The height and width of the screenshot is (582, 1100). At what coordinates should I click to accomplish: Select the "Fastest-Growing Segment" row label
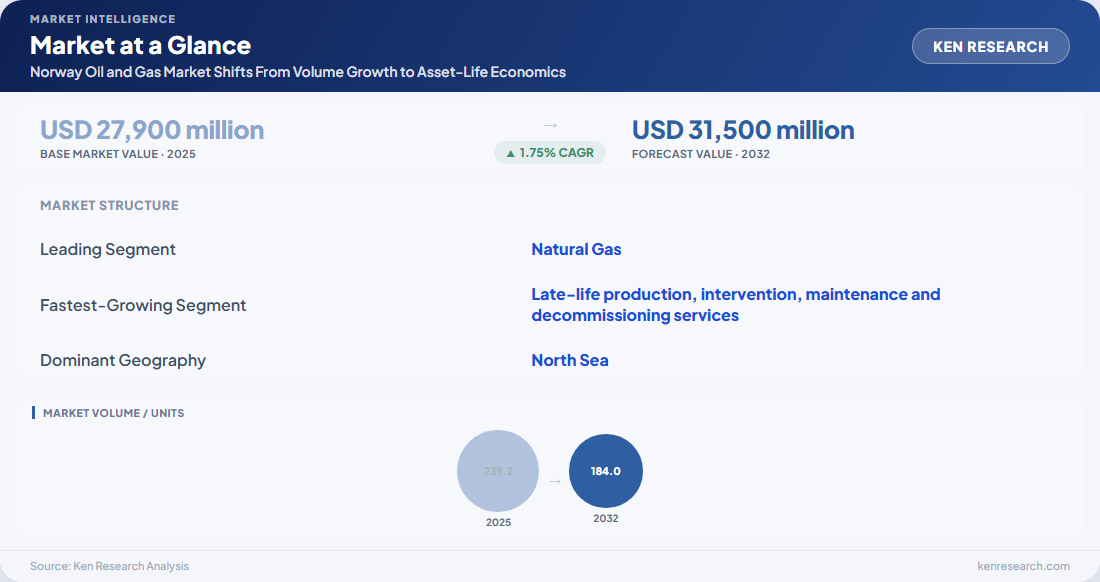(x=143, y=306)
